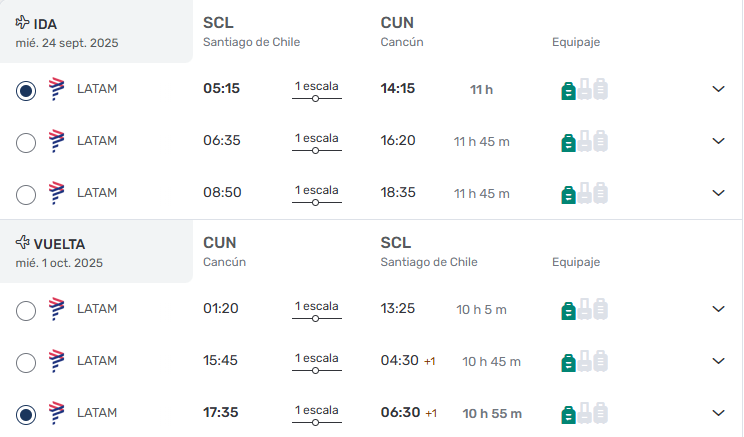Click the airplane icon next to VUELTA

[x=22, y=242]
